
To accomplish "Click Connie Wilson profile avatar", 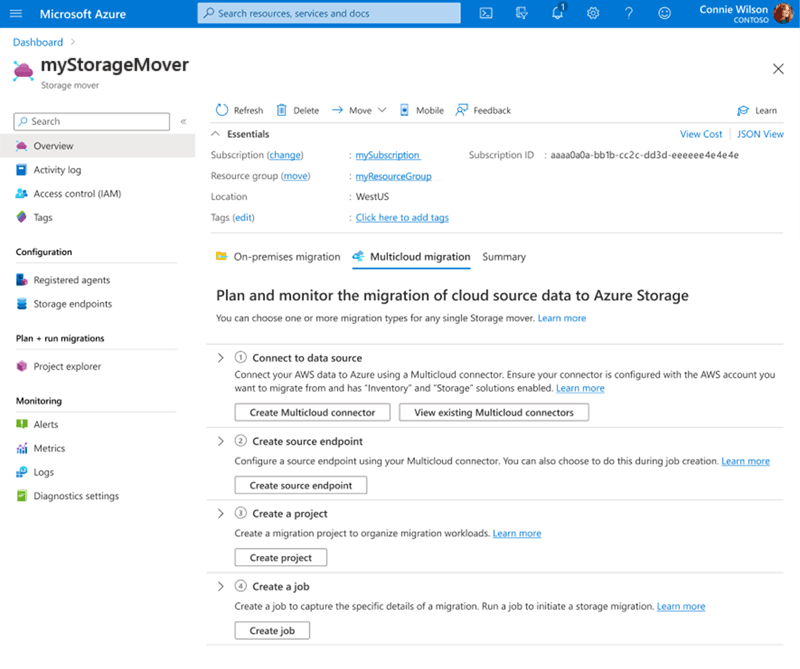I will 783,13.
